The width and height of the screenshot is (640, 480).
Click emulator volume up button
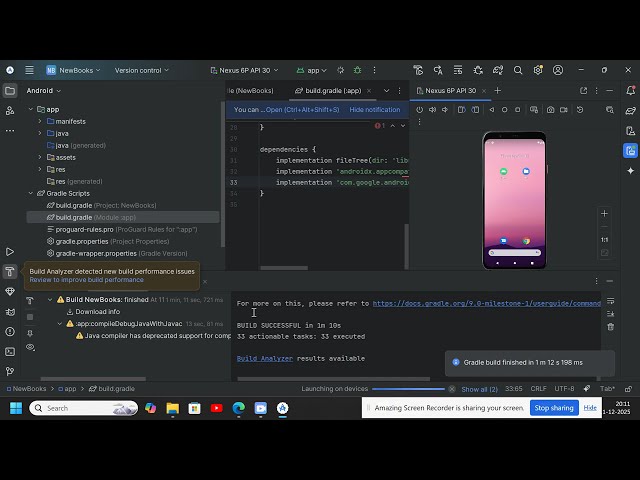point(432,110)
